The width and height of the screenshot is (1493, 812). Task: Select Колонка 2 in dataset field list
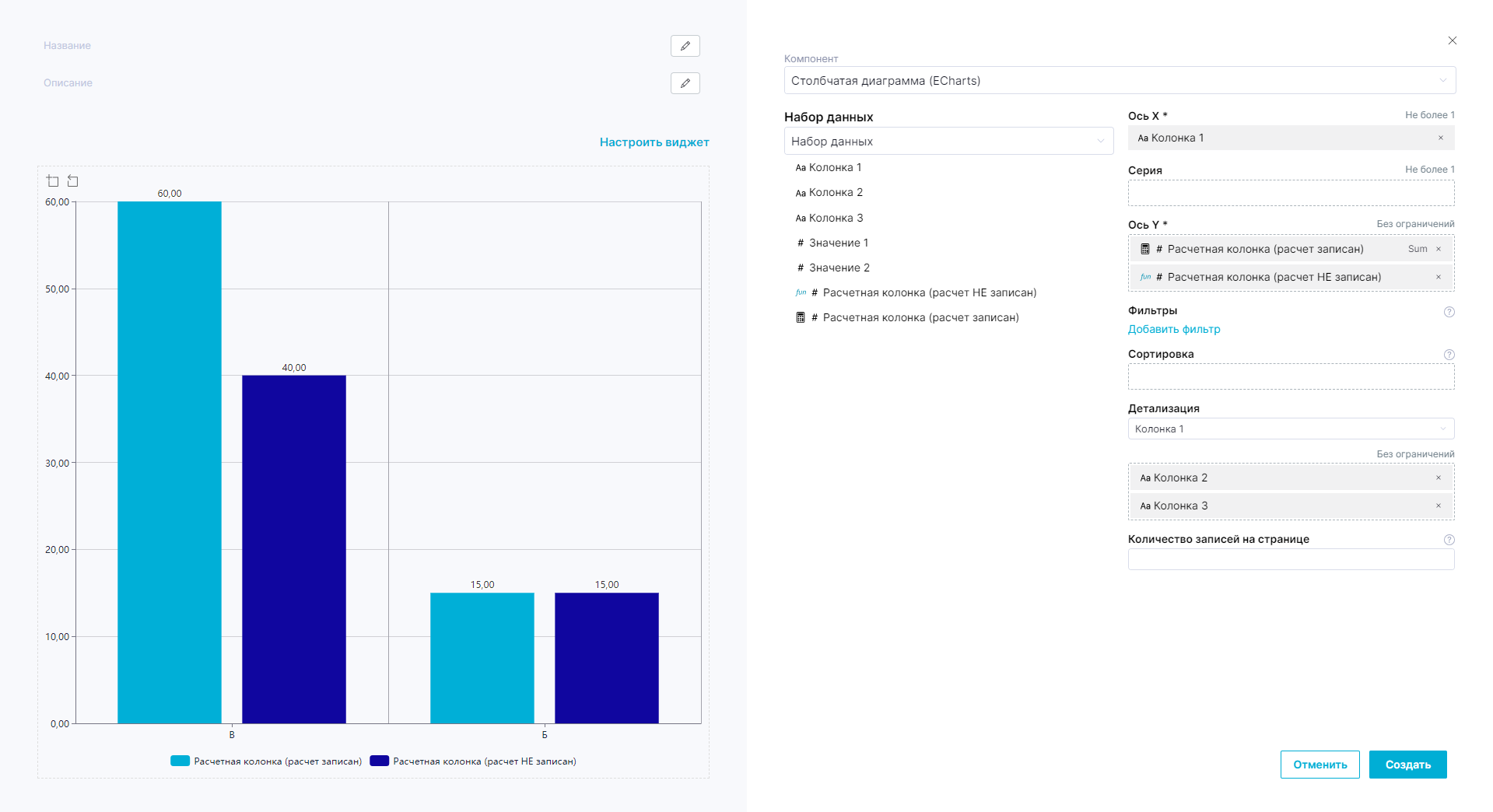pyautogui.click(x=836, y=193)
